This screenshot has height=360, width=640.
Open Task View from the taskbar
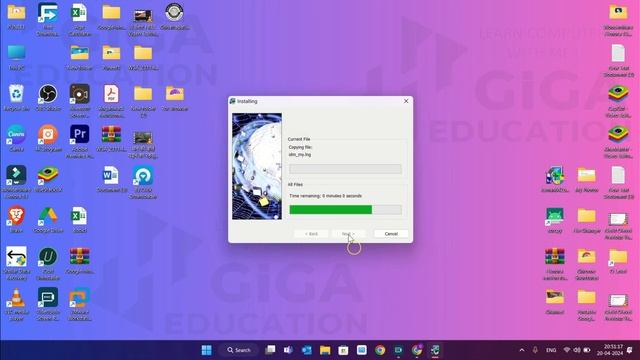270,350
